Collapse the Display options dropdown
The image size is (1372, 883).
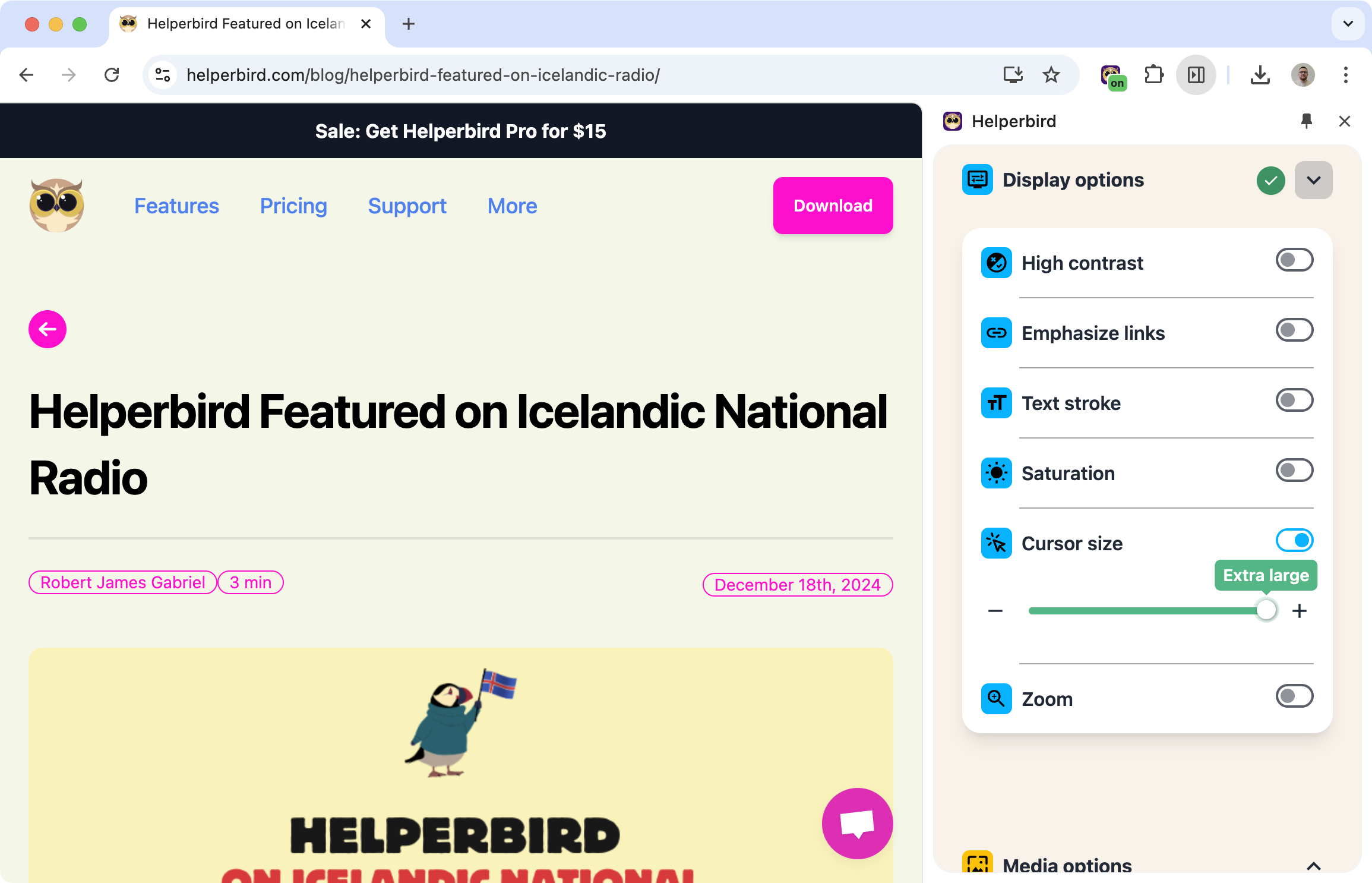pos(1315,180)
